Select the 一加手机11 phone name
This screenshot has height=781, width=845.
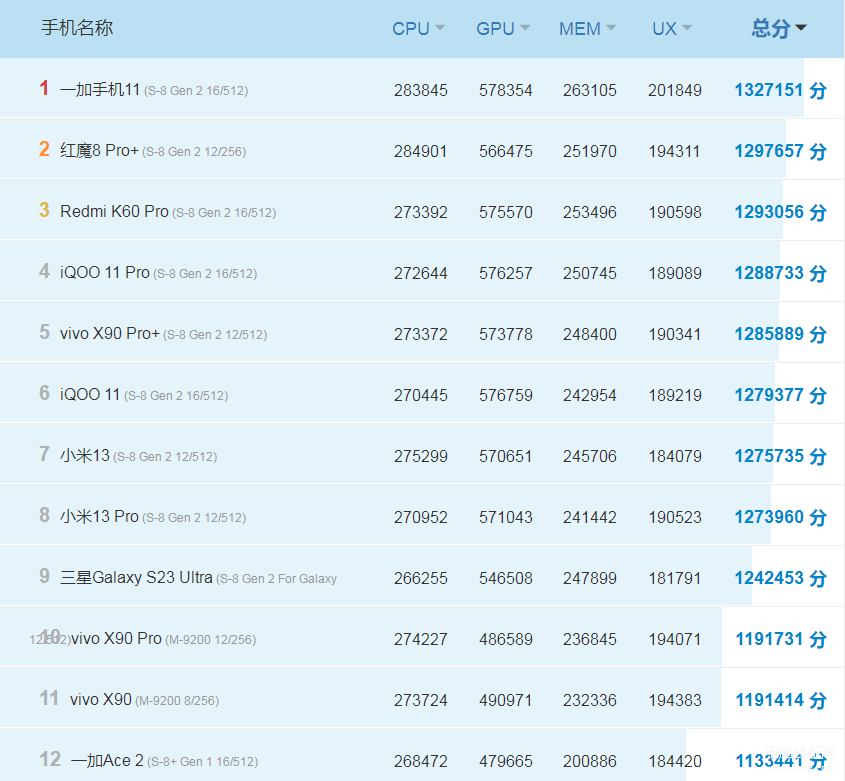point(100,89)
